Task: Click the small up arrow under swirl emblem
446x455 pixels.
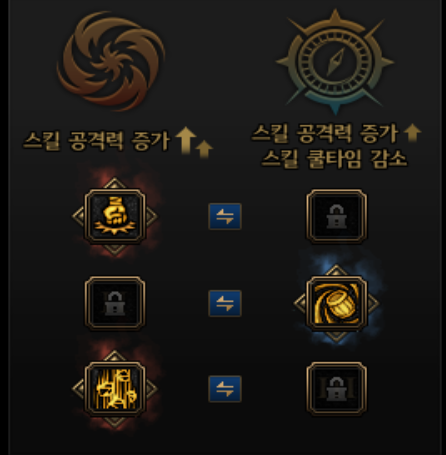Action: point(204,149)
